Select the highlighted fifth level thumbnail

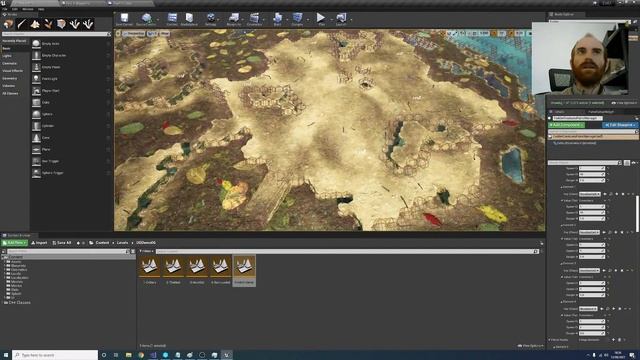coord(244,267)
